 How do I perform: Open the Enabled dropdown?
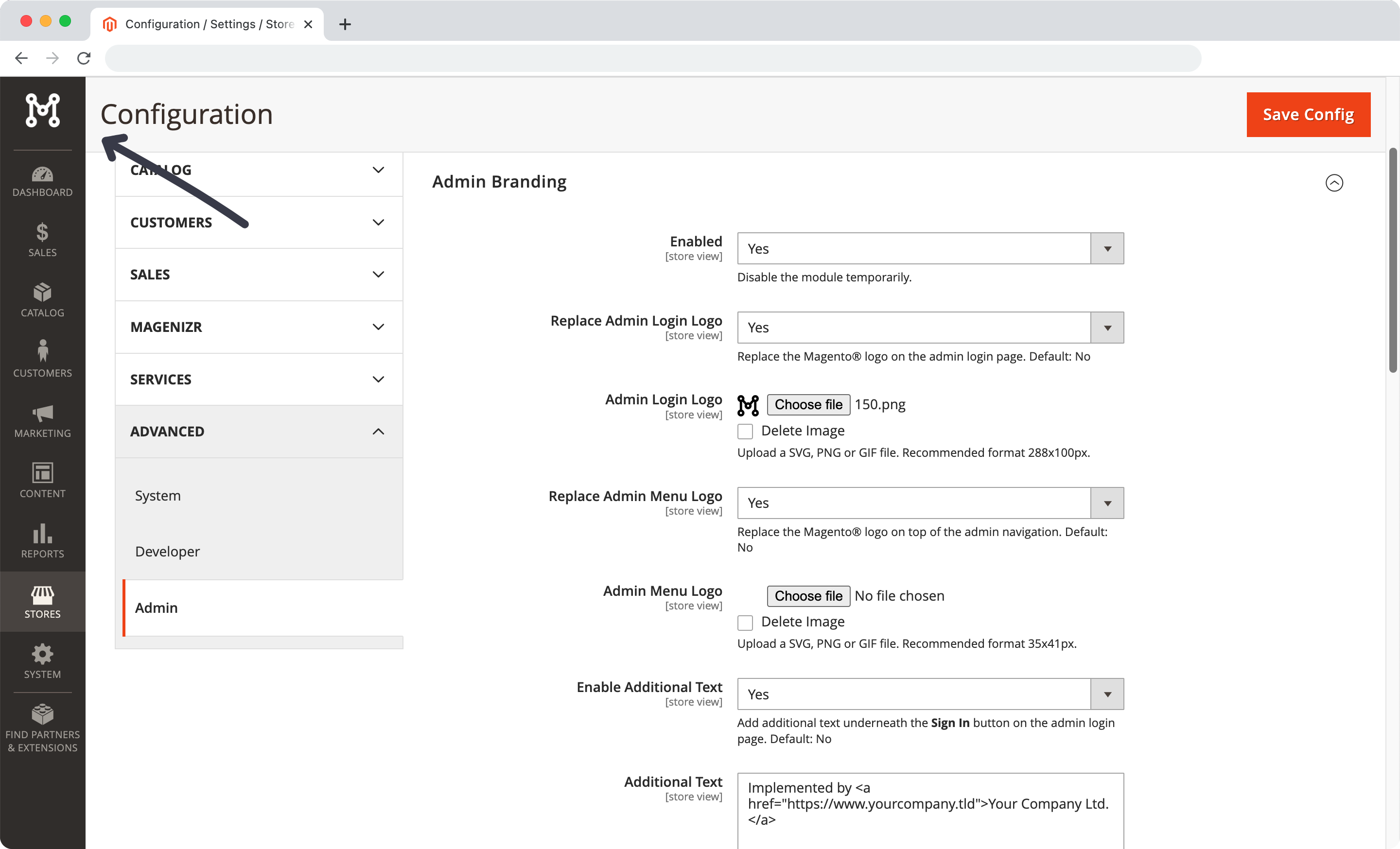[930, 249]
